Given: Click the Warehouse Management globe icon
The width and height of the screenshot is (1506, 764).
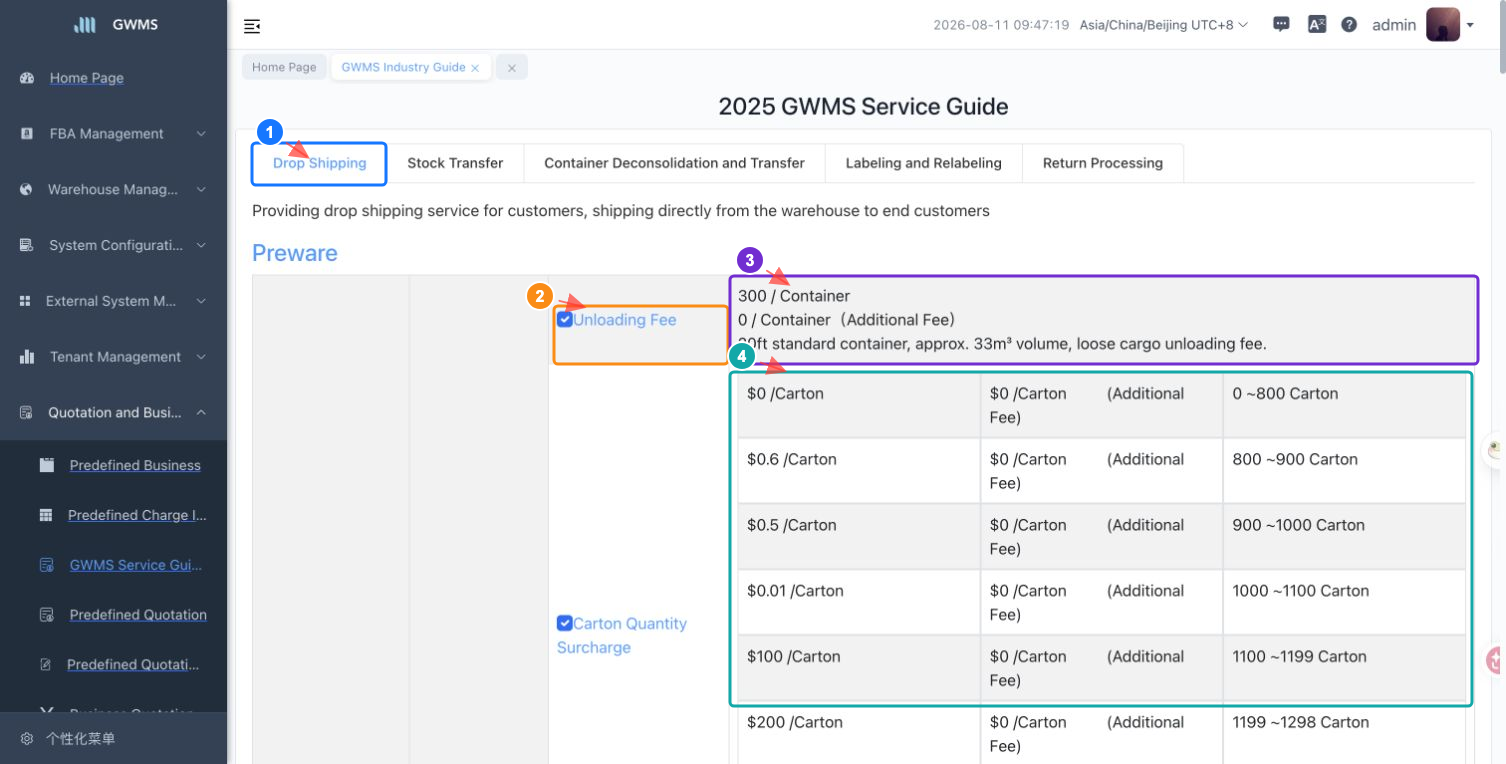Looking at the screenshot, I should pyautogui.click(x=27, y=189).
